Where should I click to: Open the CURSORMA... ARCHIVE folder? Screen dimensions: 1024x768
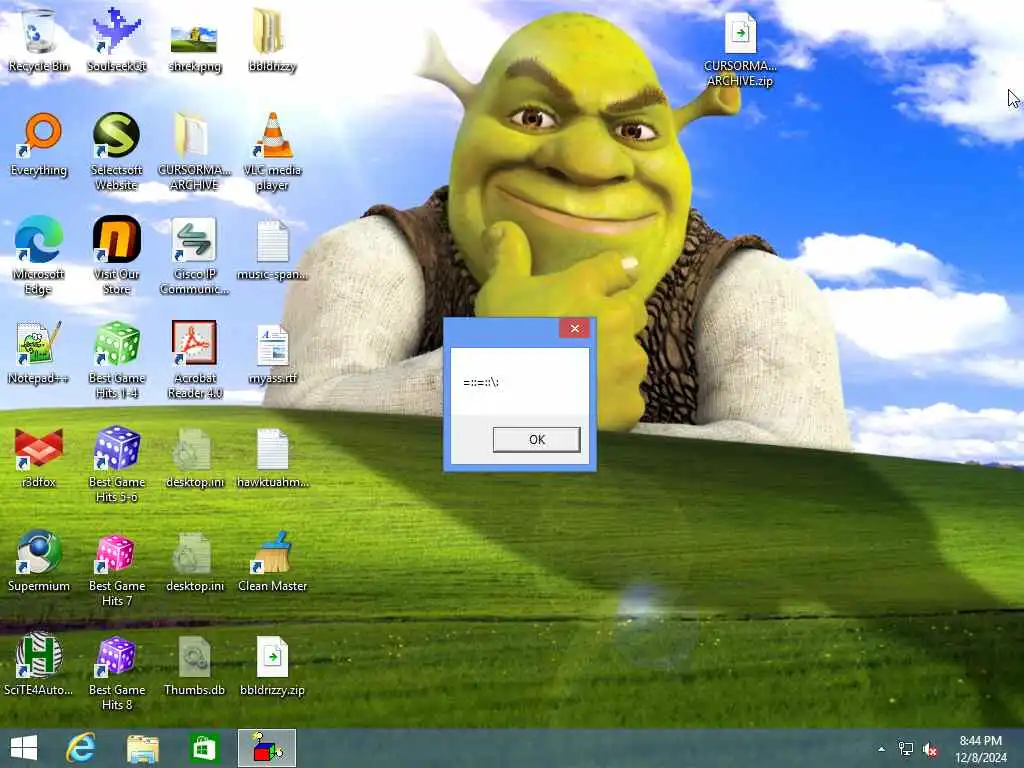(x=194, y=152)
